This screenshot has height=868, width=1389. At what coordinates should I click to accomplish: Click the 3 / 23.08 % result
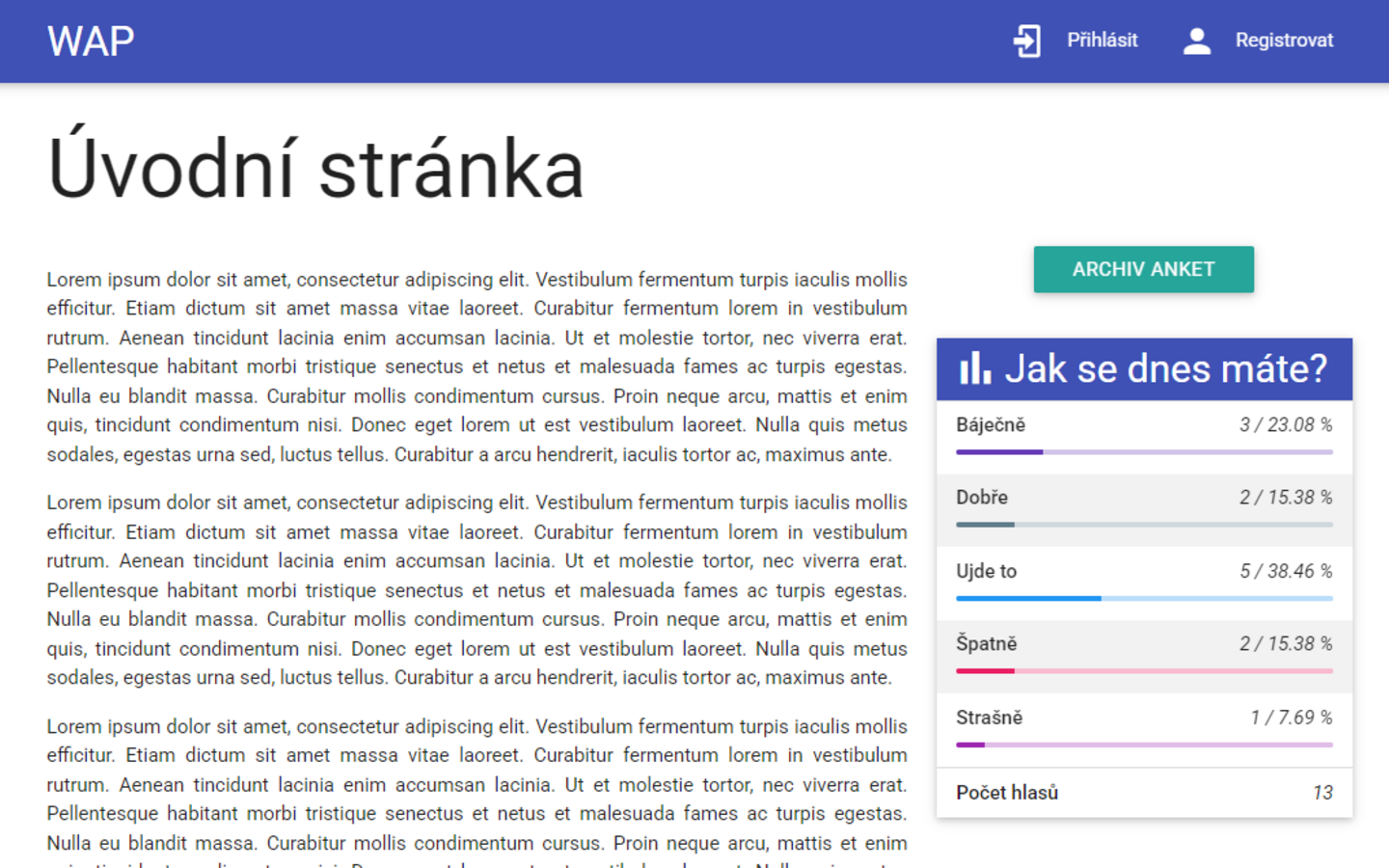tap(1286, 424)
